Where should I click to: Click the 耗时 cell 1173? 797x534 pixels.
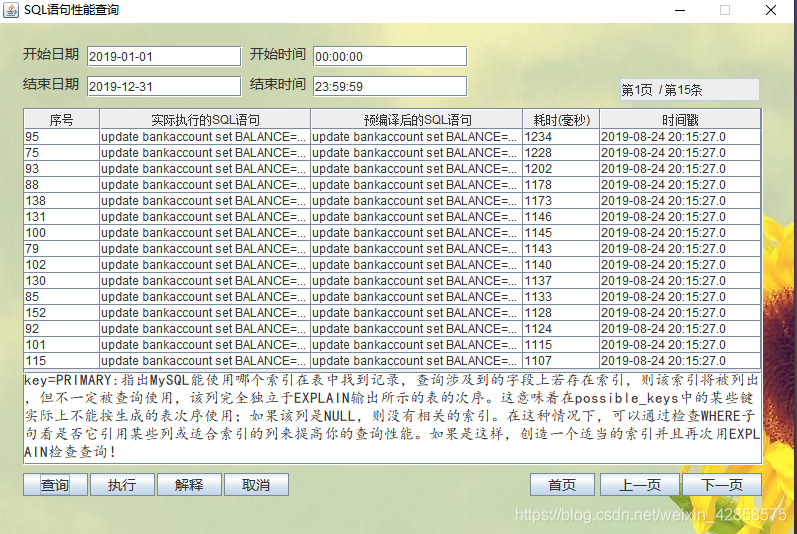tap(561, 201)
